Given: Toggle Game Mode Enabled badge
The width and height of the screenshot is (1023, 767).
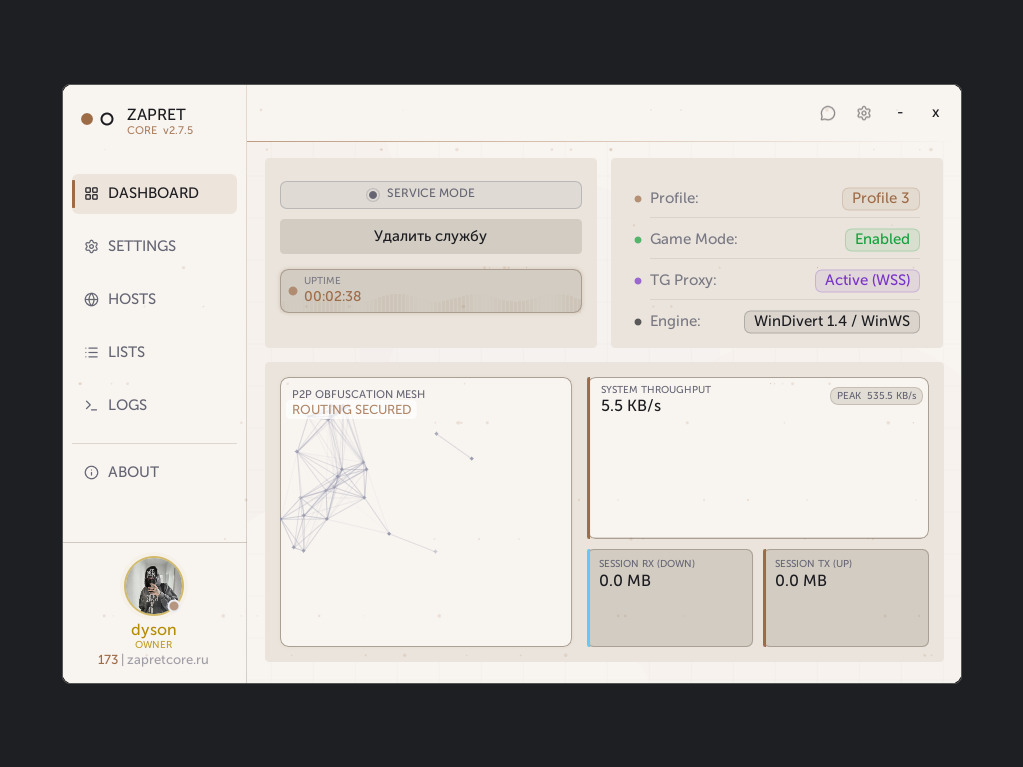Looking at the screenshot, I should (x=882, y=239).
